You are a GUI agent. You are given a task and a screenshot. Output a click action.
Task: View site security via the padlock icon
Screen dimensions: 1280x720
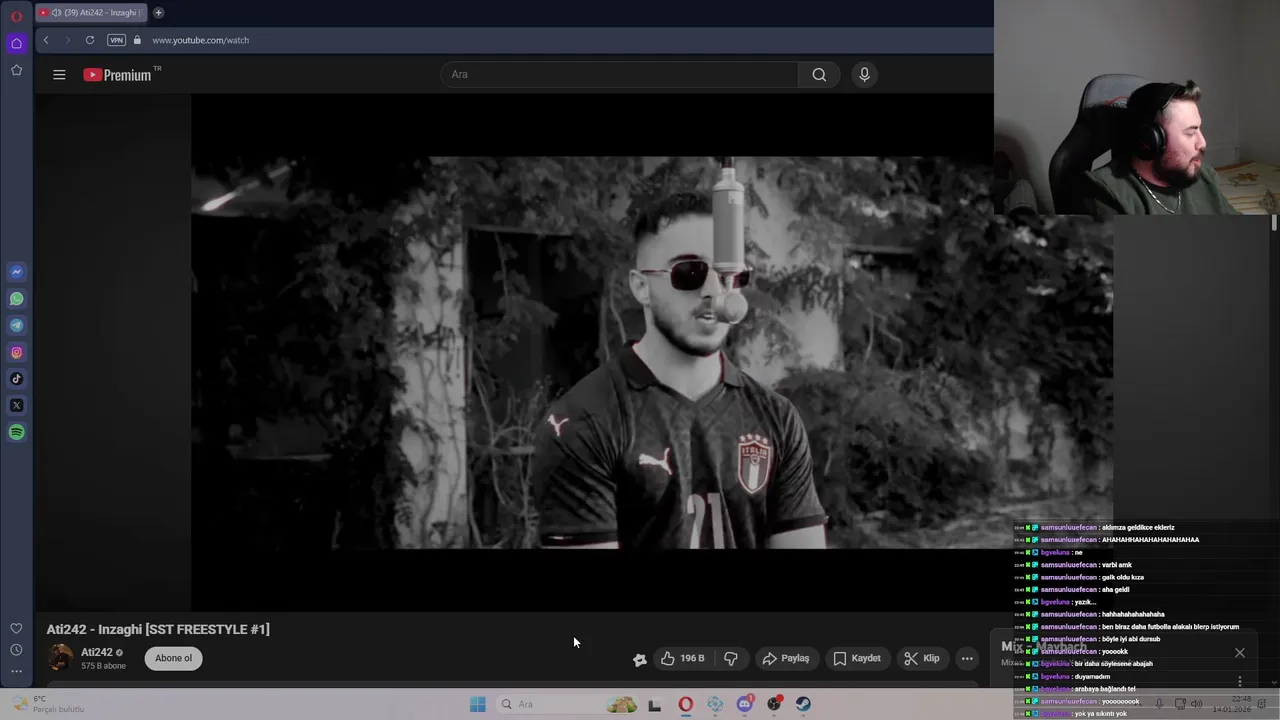point(138,40)
